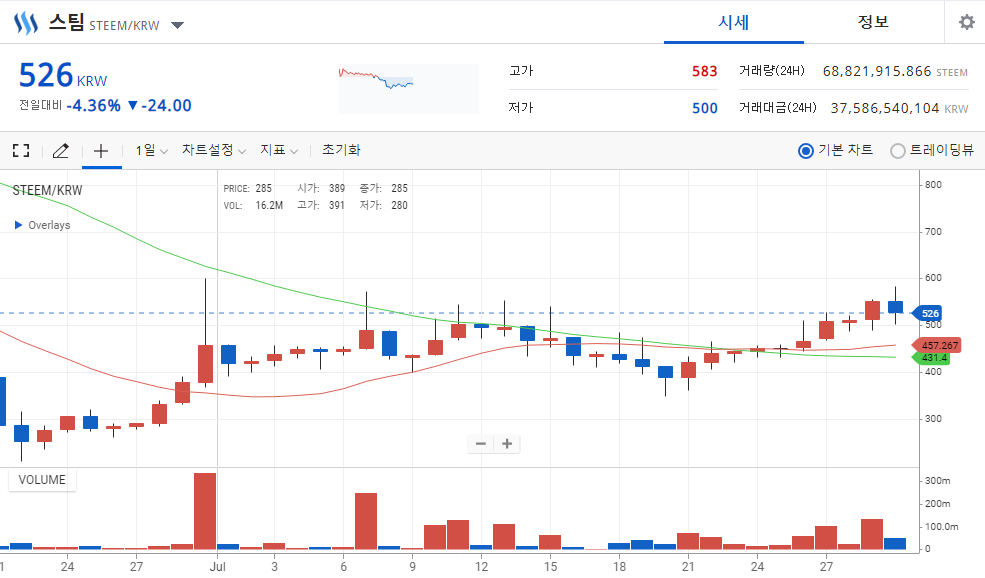Expand the 차트설정 dropdown
Image resolution: width=985 pixels, height=578 pixels.
pos(214,150)
